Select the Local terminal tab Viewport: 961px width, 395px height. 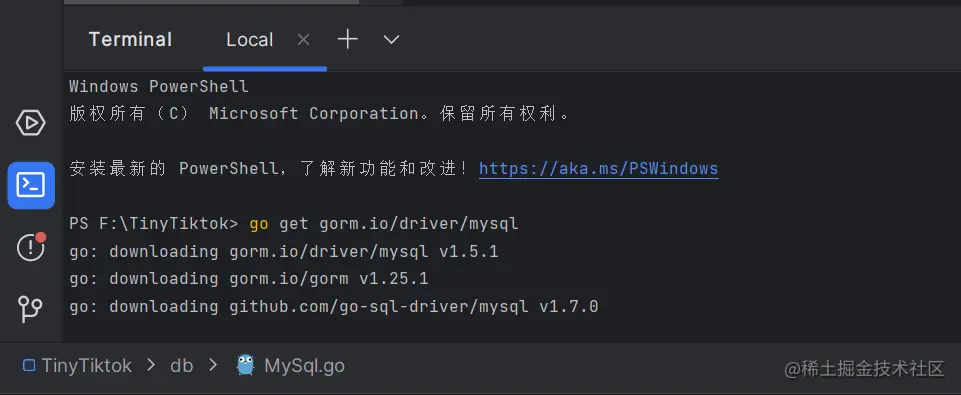(x=249, y=40)
